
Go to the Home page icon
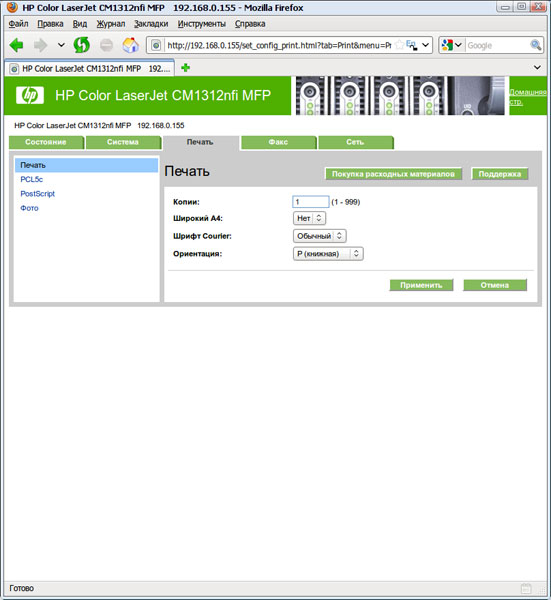[x=130, y=45]
